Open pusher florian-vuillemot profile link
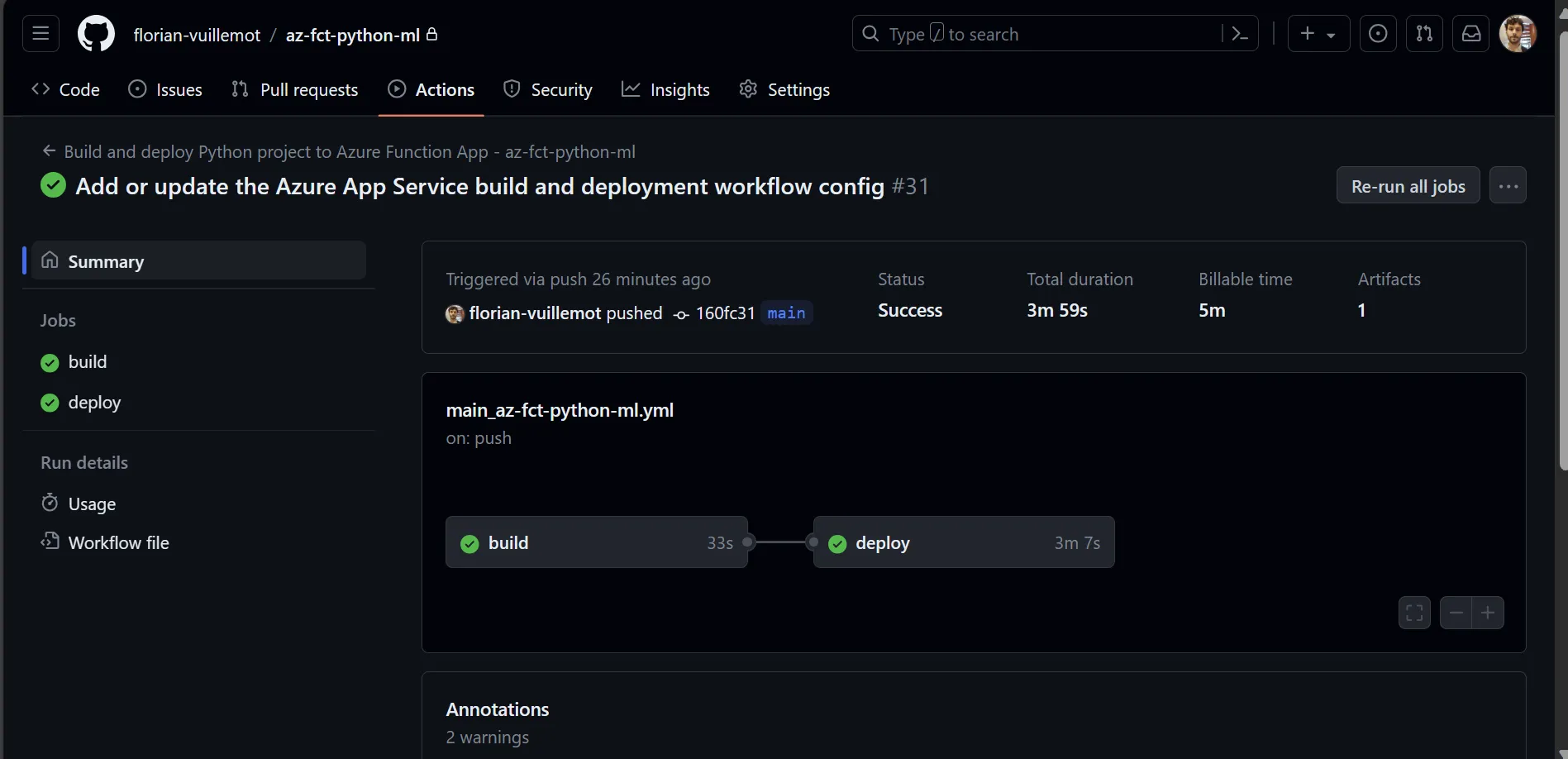Screen dimensions: 1568x759 (536, 313)
